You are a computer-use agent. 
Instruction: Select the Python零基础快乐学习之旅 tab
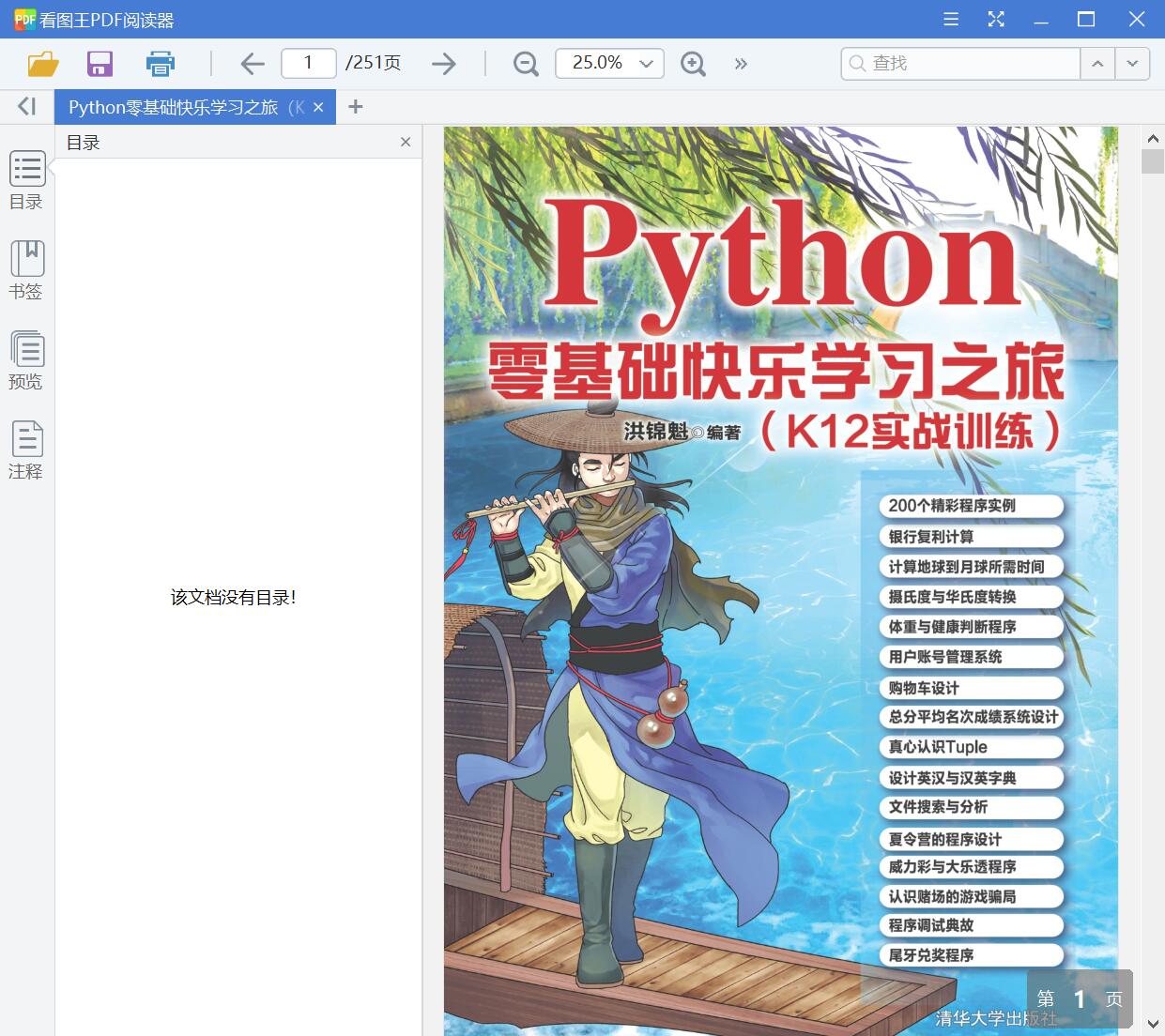coord(178,106)
